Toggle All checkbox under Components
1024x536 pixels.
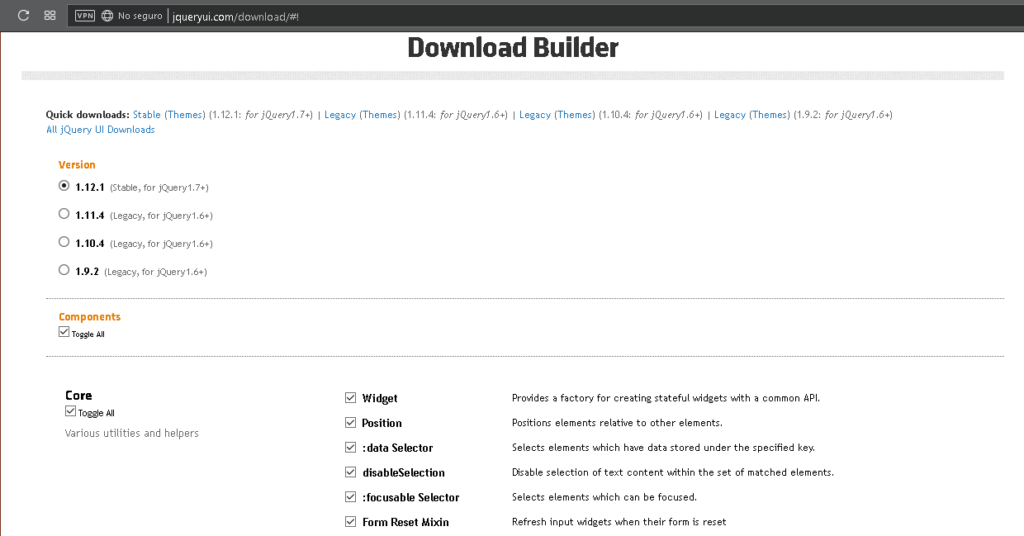point(63,332)
